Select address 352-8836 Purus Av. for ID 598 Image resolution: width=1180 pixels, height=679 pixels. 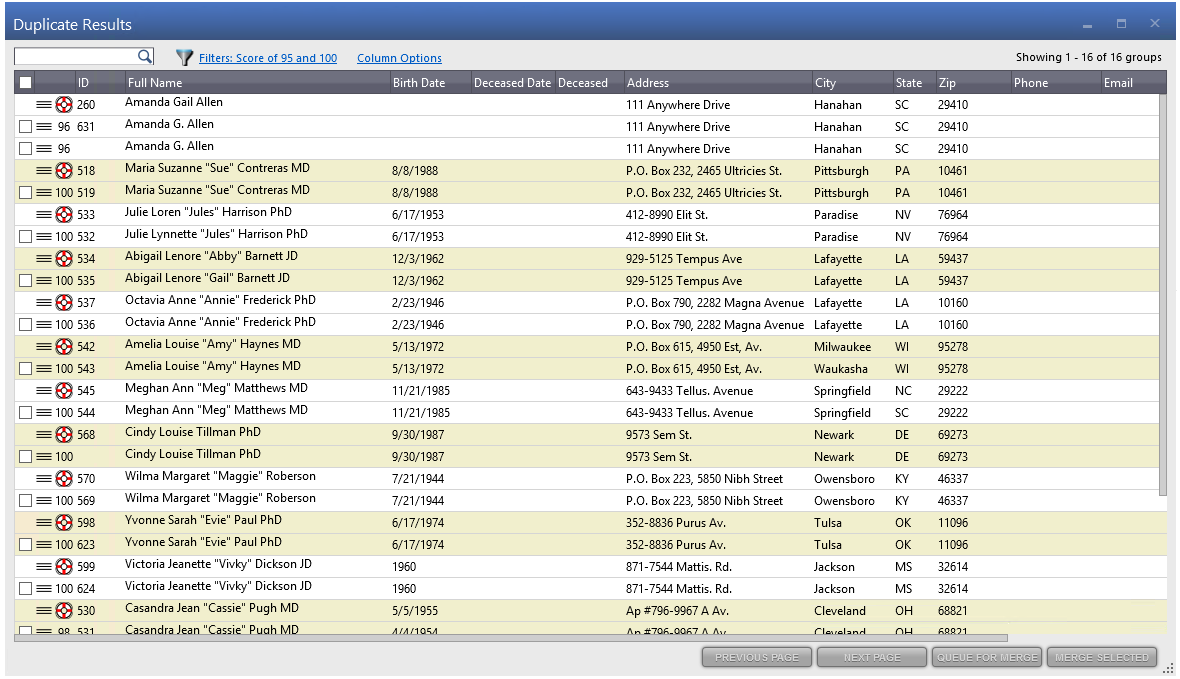click(676, 522)
